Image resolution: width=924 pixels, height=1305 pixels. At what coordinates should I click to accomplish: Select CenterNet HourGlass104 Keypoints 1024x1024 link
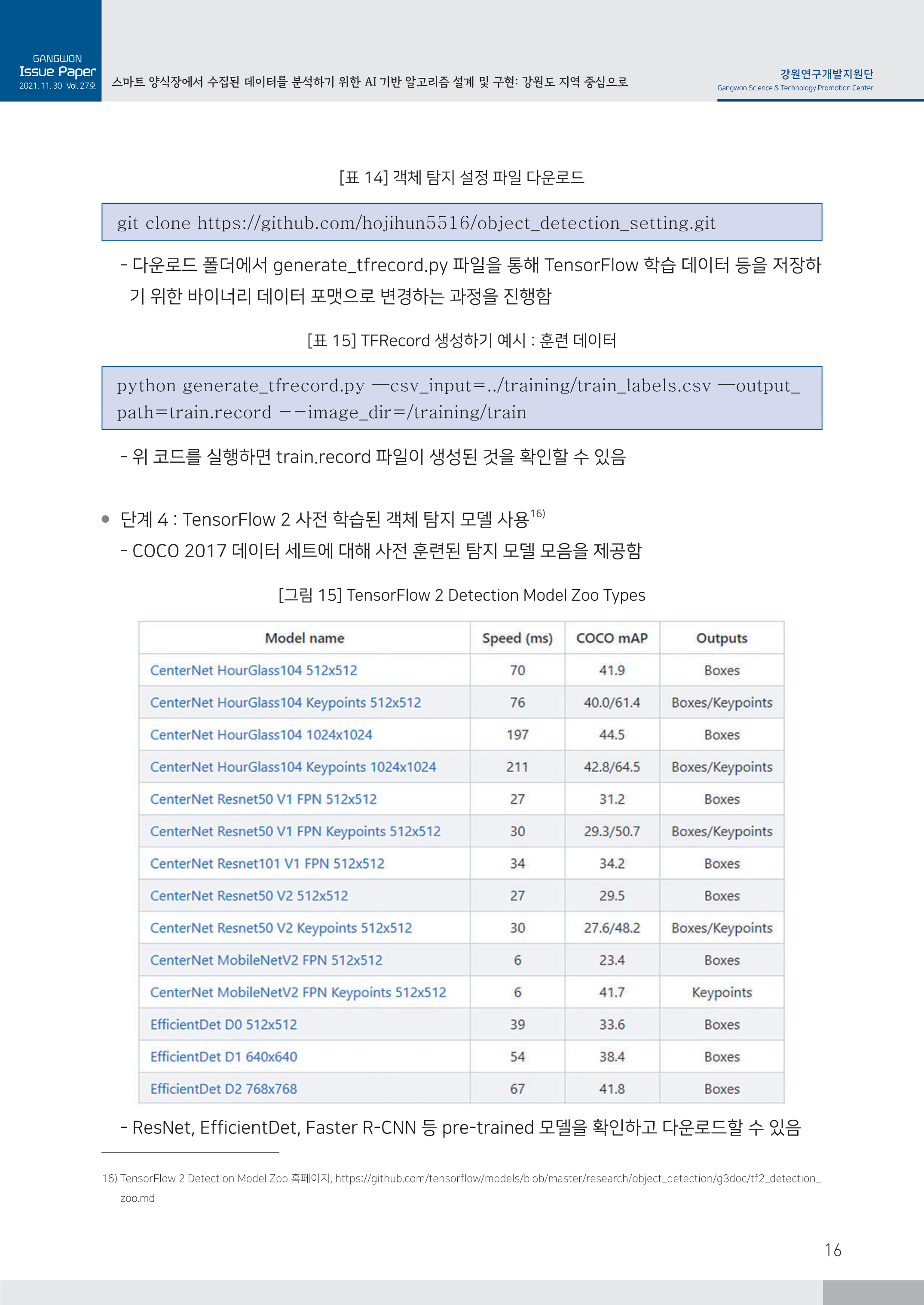(292, 767)
